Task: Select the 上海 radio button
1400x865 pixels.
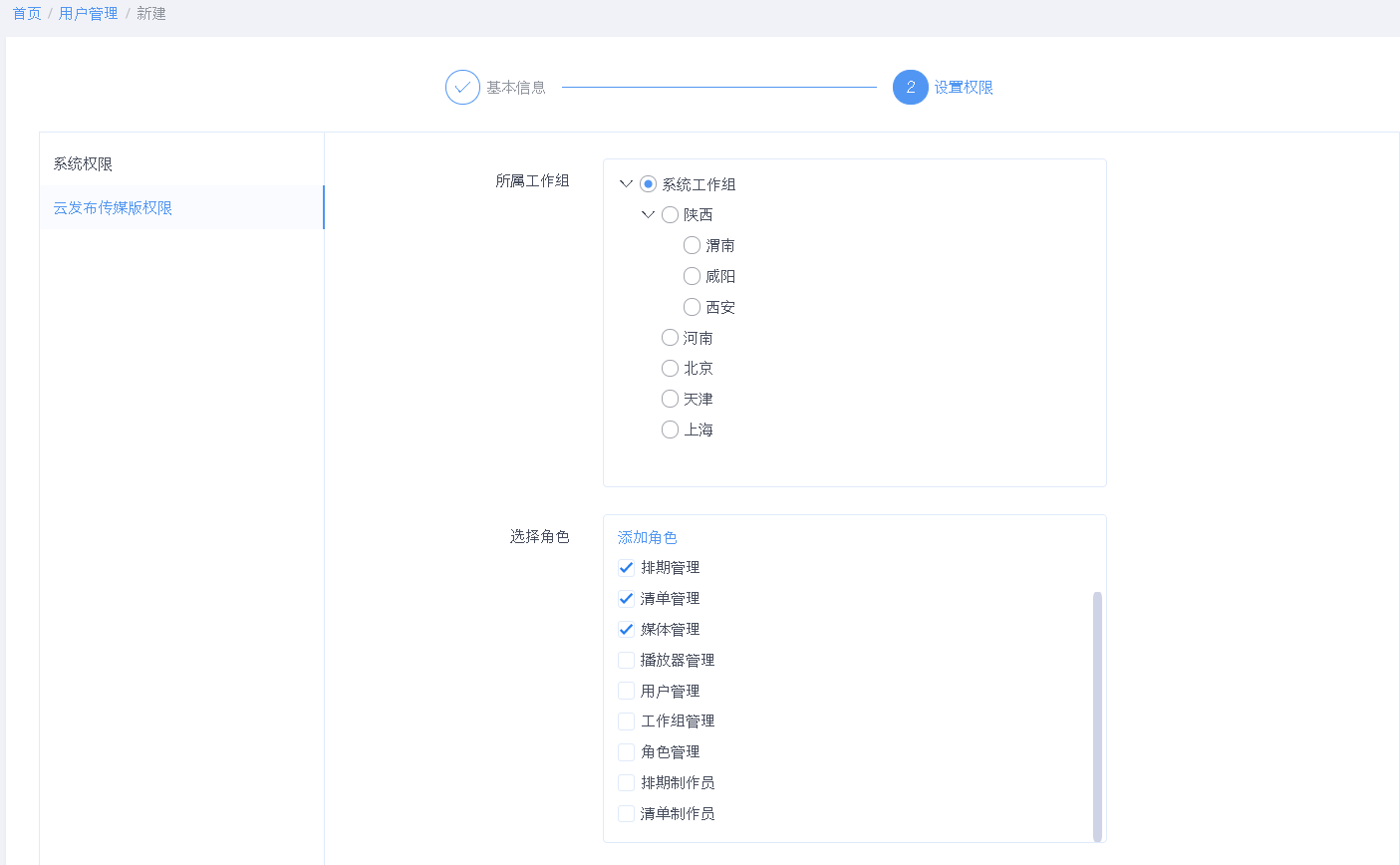Action: [x=670, y=430]
